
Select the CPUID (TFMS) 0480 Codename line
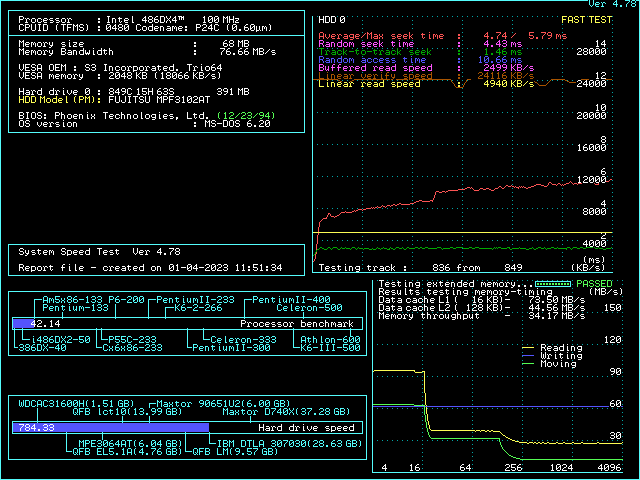[145, 28]
